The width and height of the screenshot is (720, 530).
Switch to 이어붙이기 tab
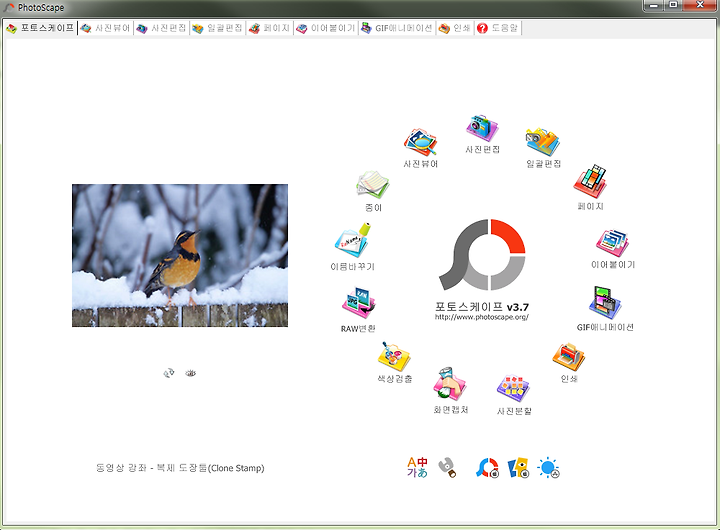click(x=326, y=28)
